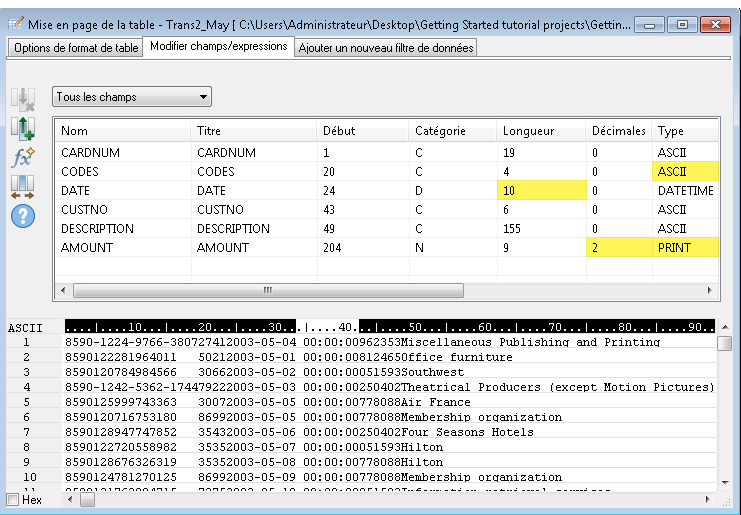Image resolution: width=741 pixels, height=515 pixels.
Task: Switch to 'Options de format de table' tab
Action: (76, 47)
